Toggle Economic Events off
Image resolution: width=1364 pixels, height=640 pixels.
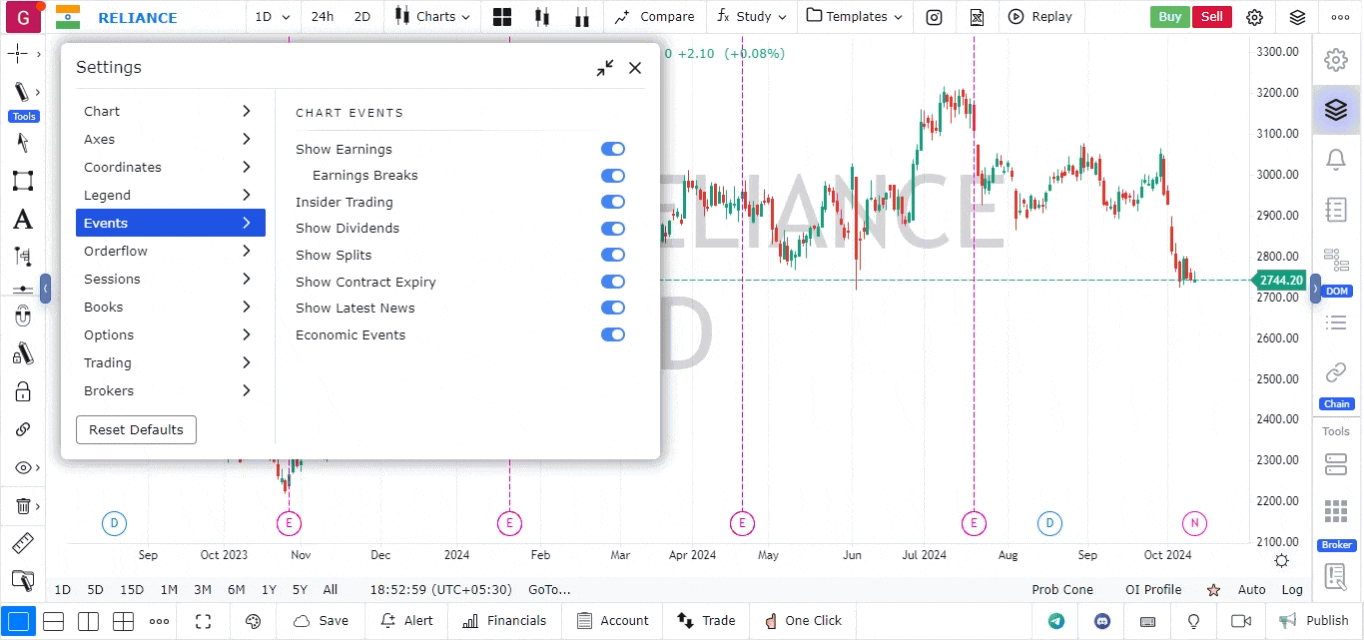612,335
